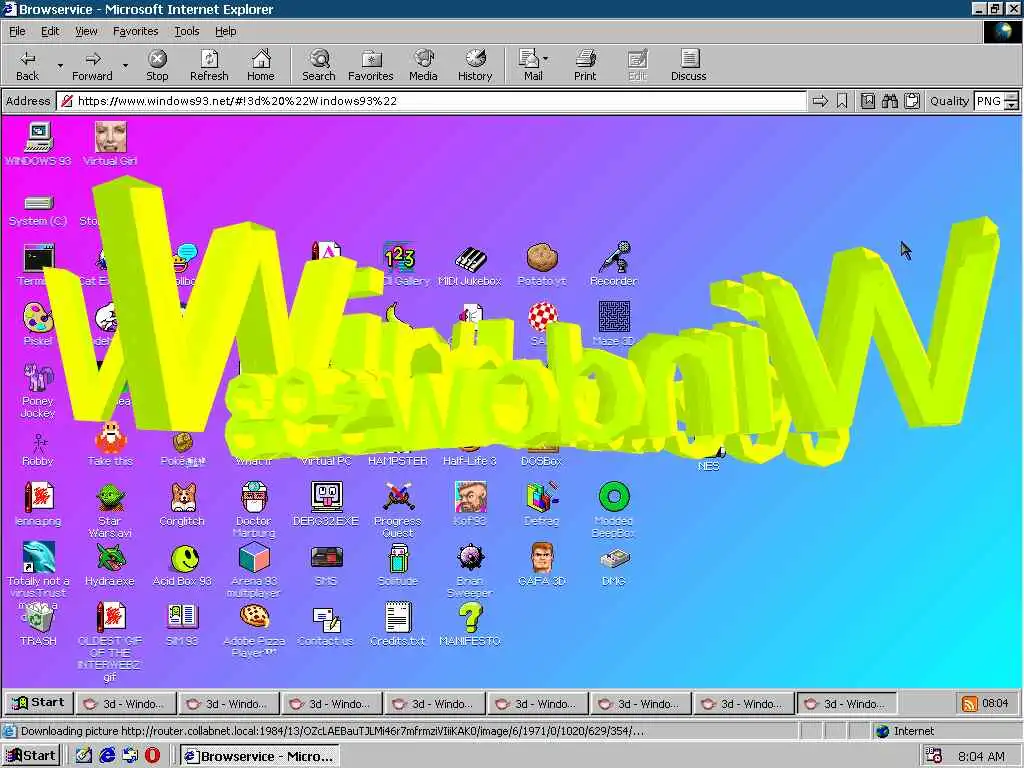Expand the Forward button dropdown arrow
The image size is (1024, 768).
pyautogui.click(x=125, y=65)
